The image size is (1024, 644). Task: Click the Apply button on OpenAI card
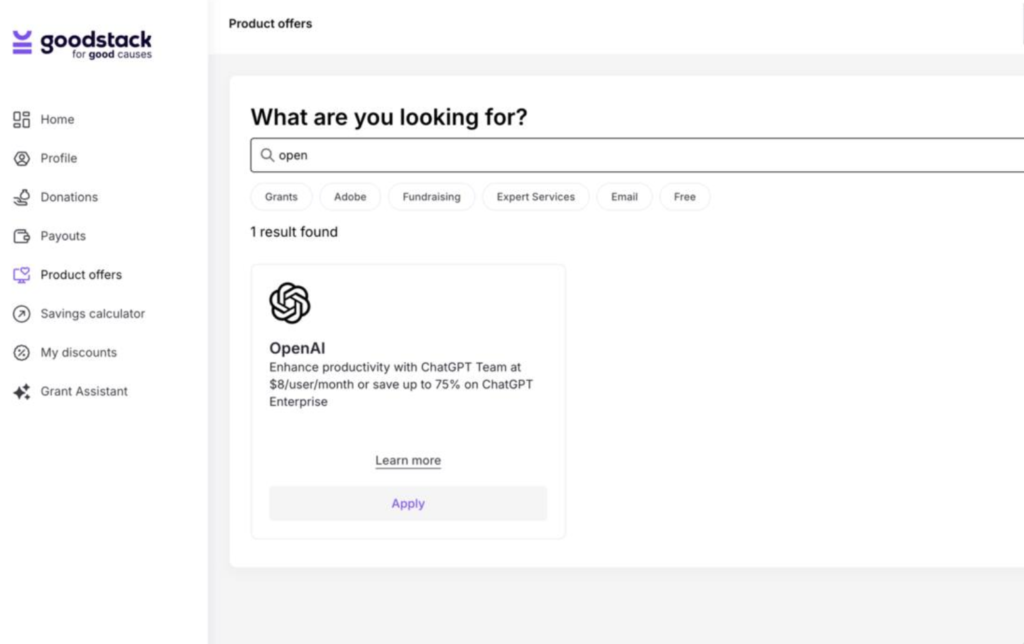[x=408, y=504]
